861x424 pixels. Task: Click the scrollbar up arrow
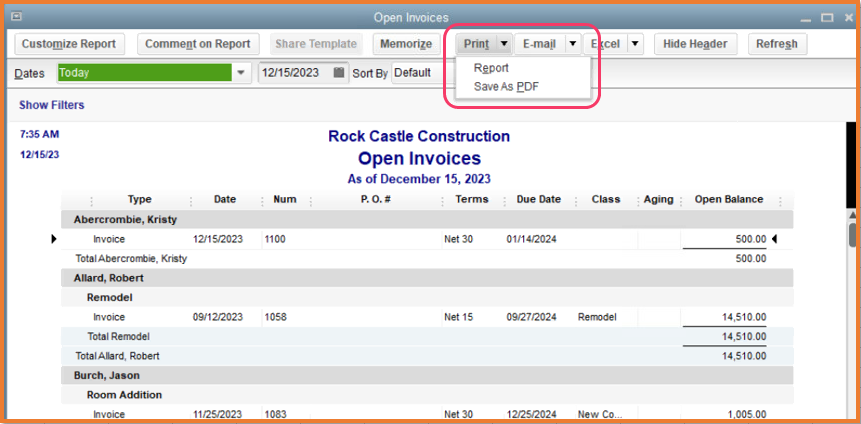pos(853,214)
